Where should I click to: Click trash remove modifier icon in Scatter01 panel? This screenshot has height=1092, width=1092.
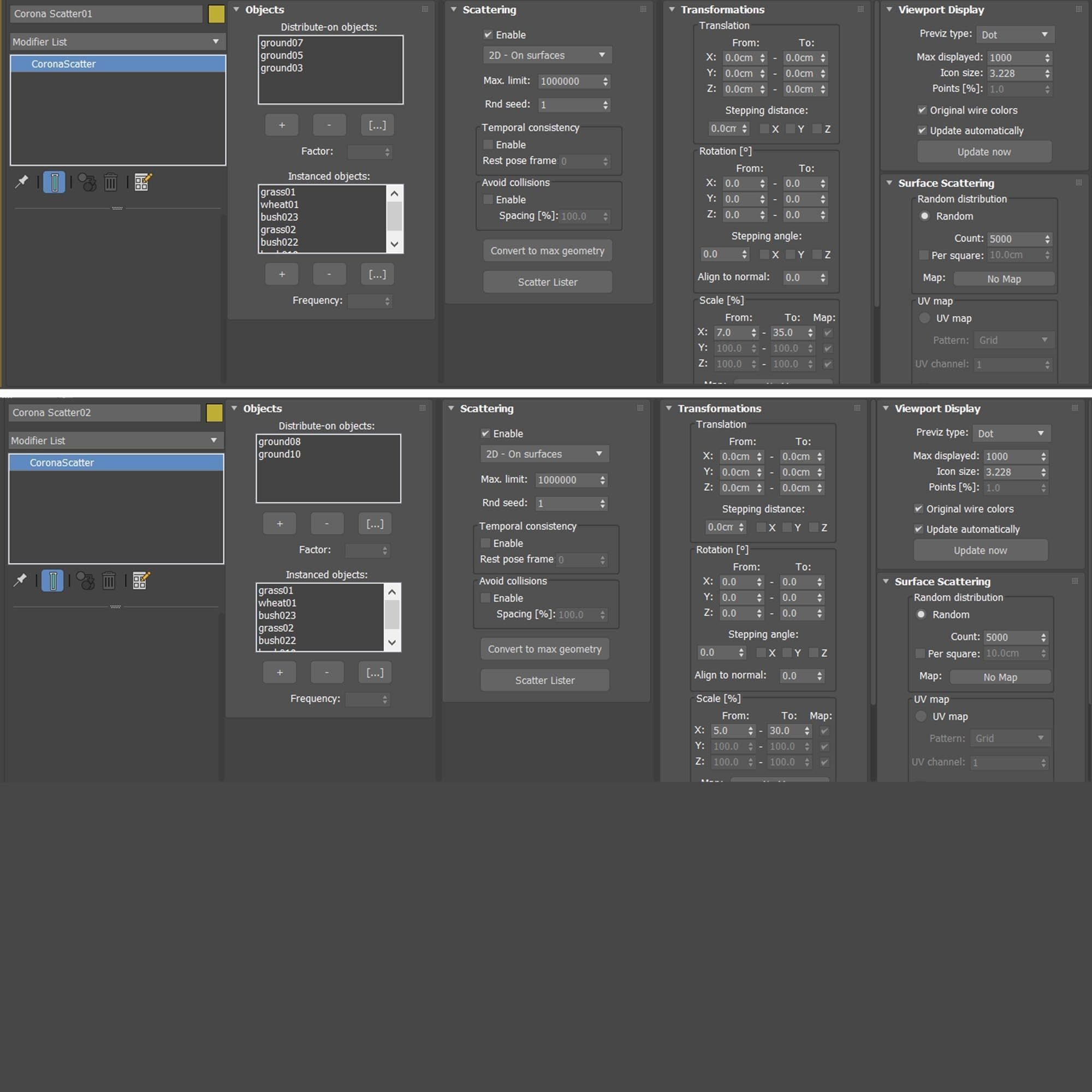[x=111, y=182]
